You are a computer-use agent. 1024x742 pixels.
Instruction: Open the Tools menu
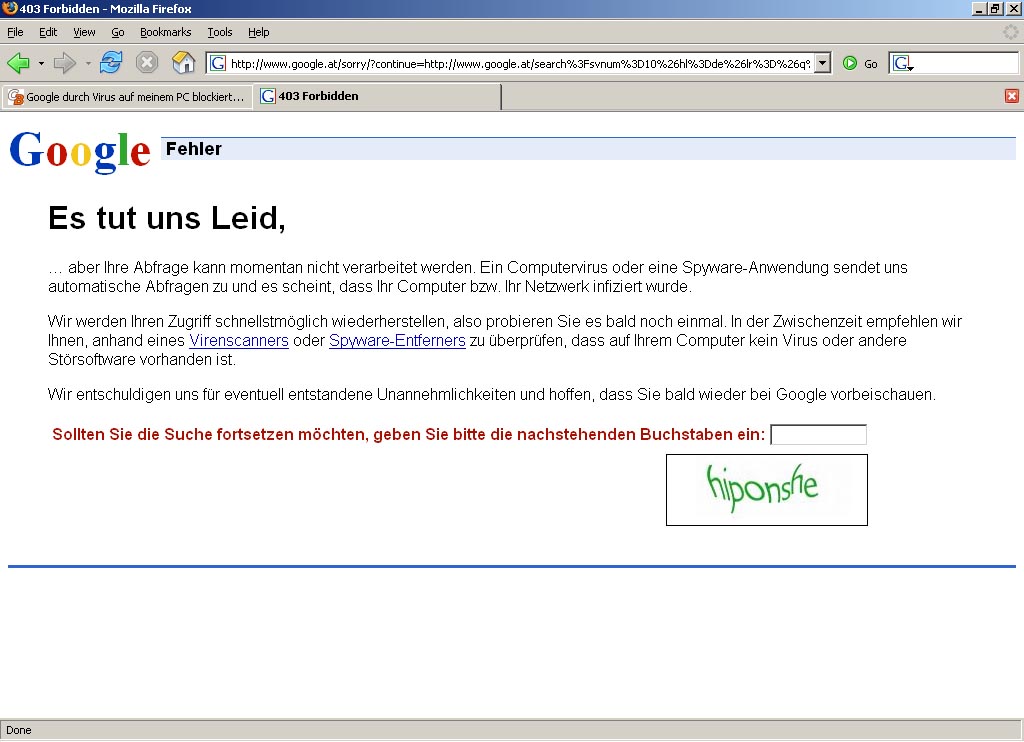tap(219, 32)
